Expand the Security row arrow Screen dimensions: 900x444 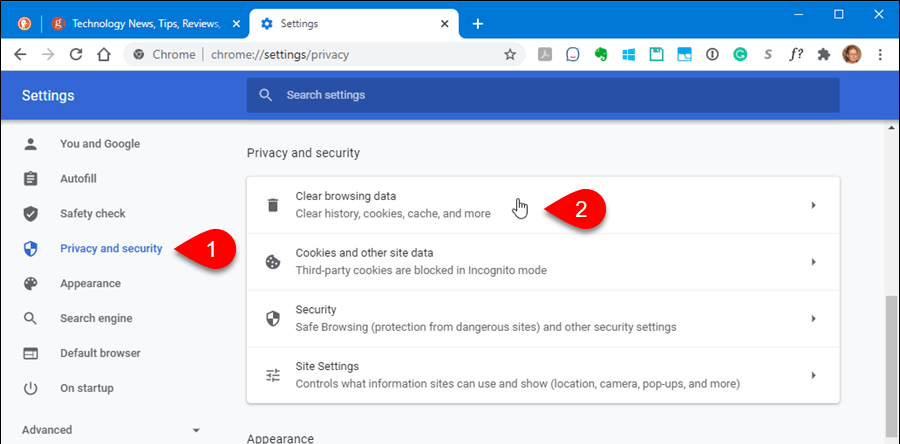point(813,318)
